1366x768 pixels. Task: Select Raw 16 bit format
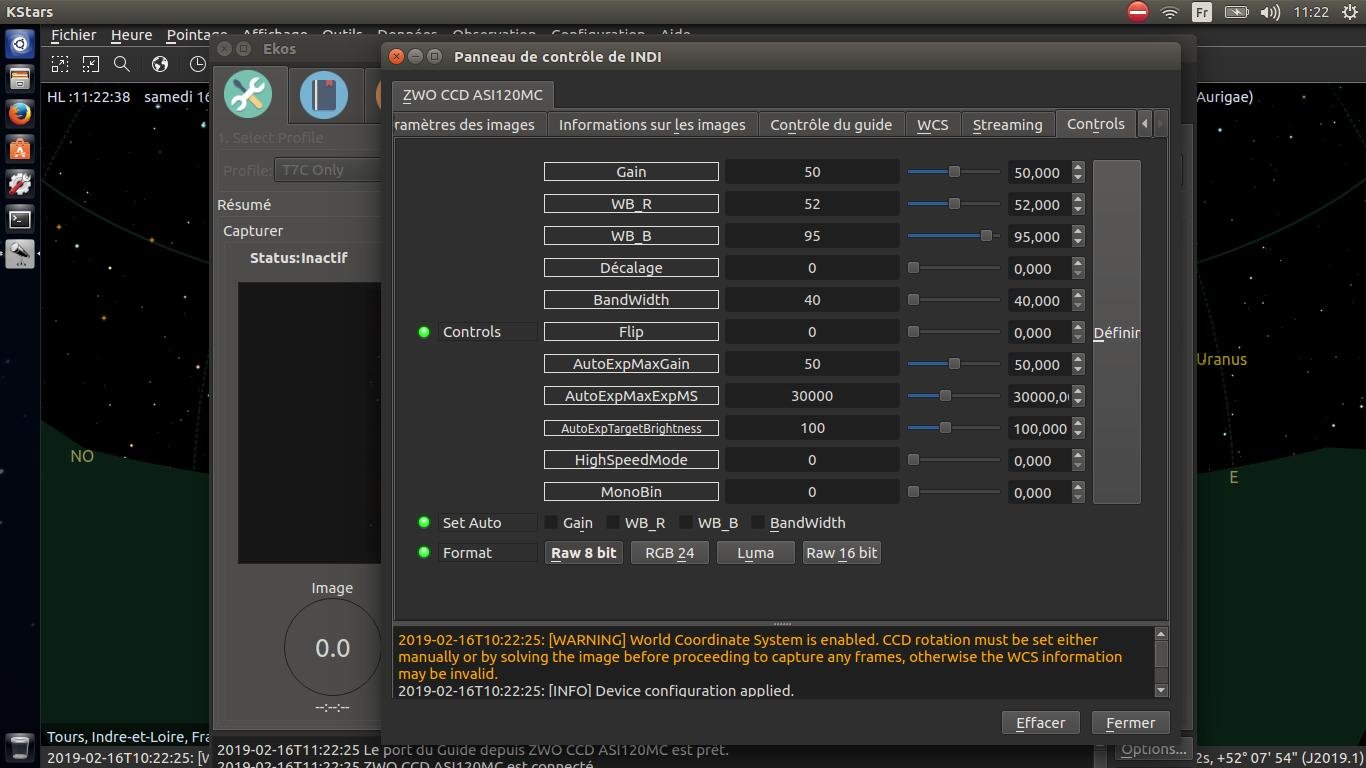(x=842, y=553)
